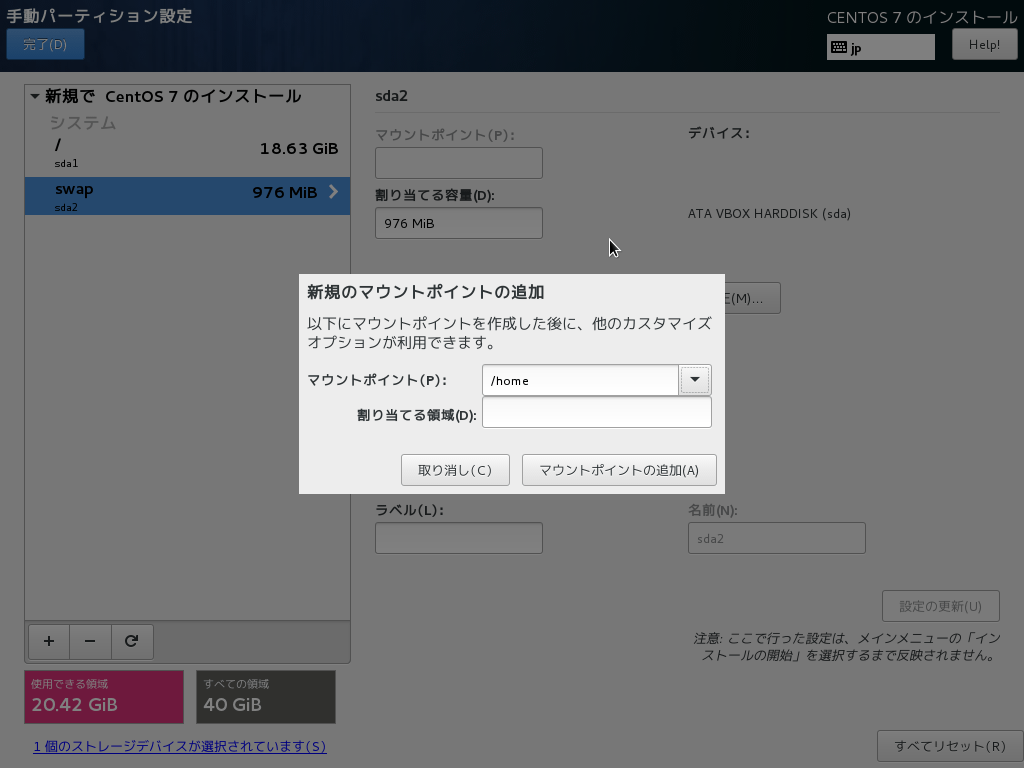Click the dark すべての領域 40 GiB block
Viewport: 1024px width, 768px height.
265,696
